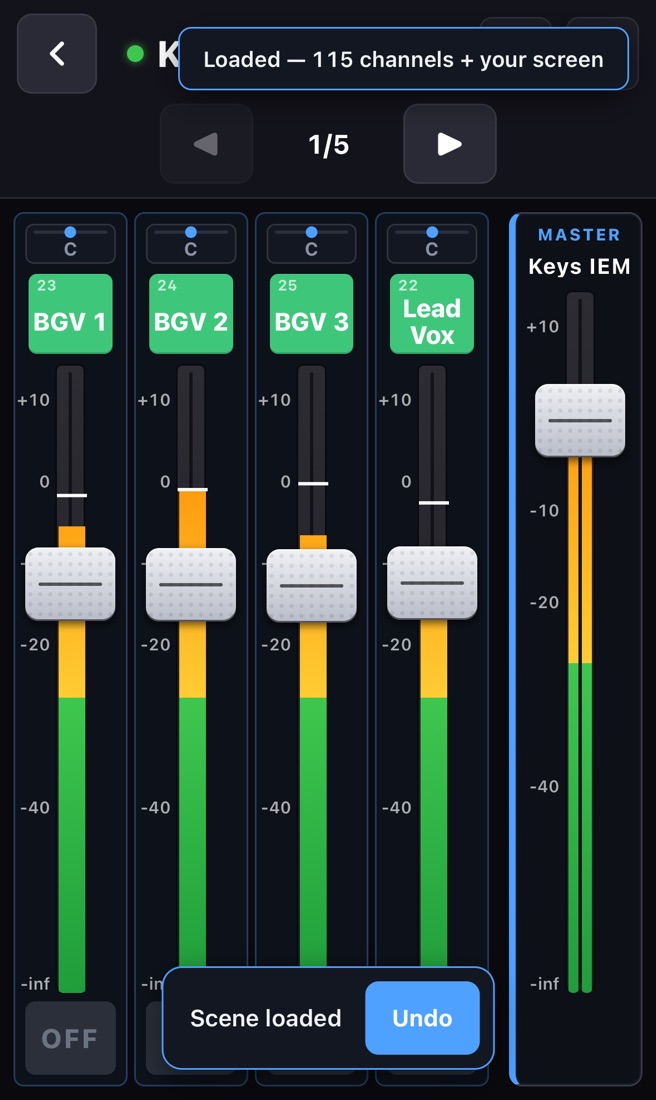
Task: Click the -40 mark on the master scale
Action: coord(544,786)
